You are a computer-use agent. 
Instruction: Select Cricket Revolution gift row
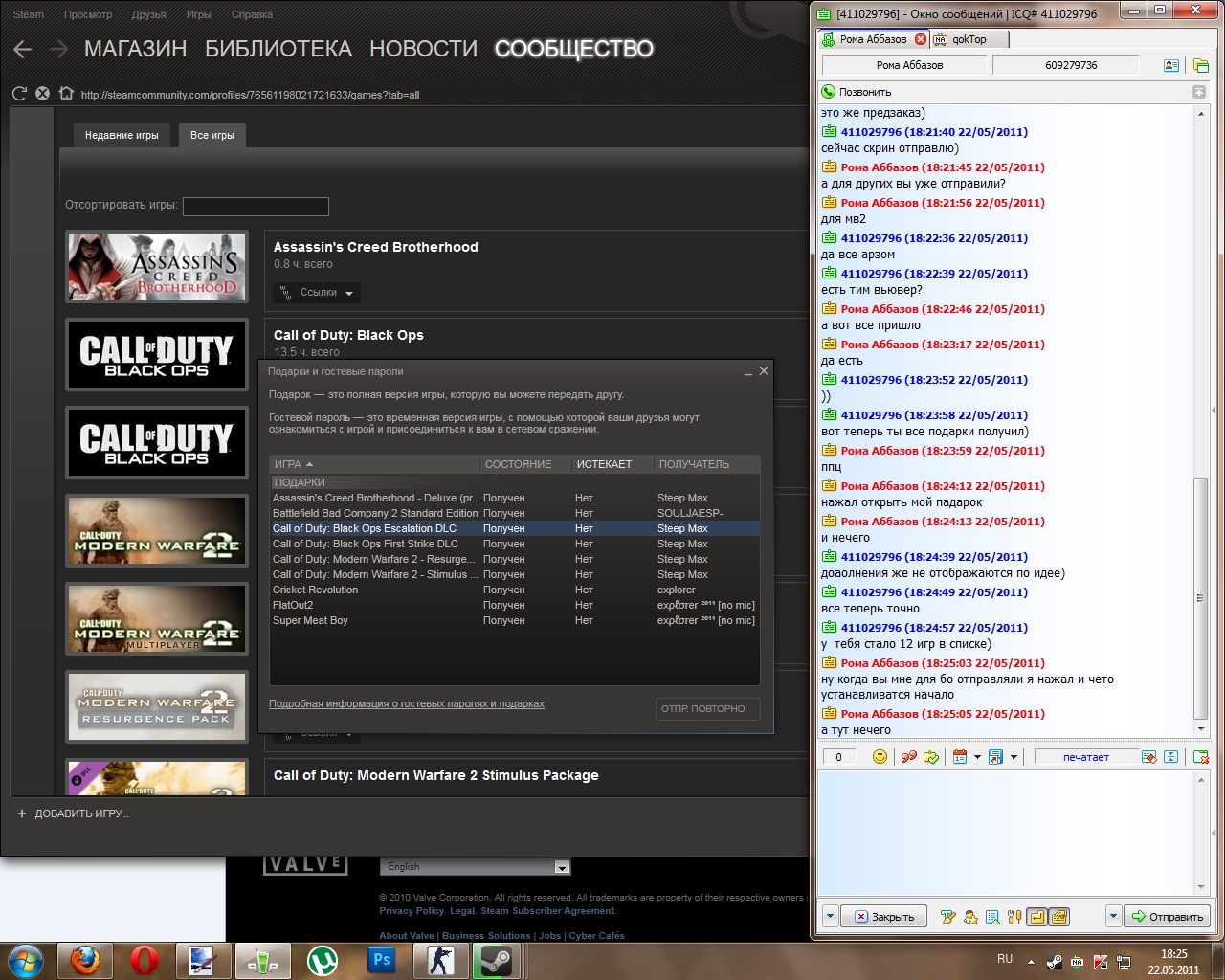[515, 590]
